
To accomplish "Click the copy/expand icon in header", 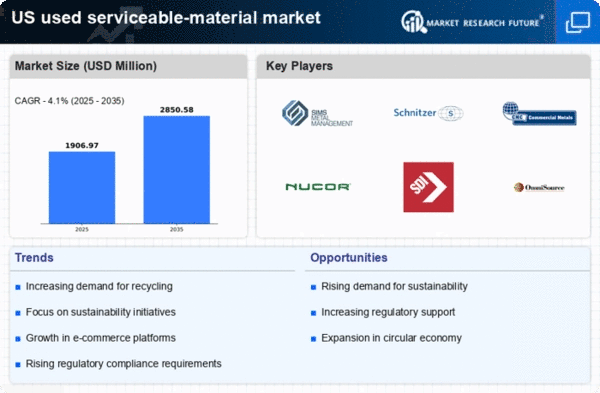I will (578, 22).
